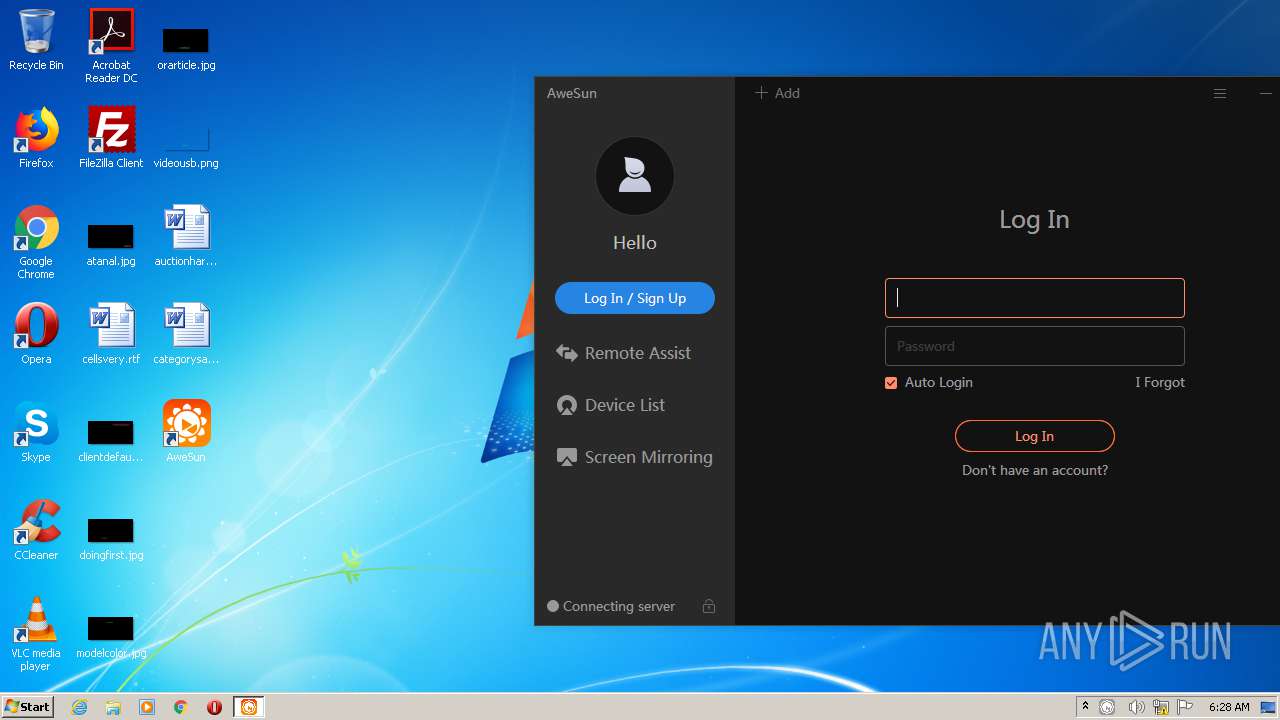This screenshot has height=720, width=1280.
Task: Select the Google Chrome desktop icon
Action: tap(36, 242)
